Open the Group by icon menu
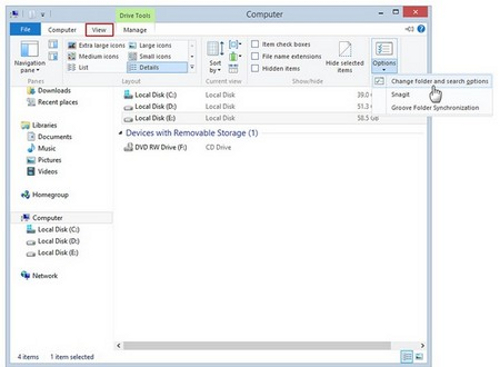This screenshot has height=367, width=500. click(x=235, y=44)
